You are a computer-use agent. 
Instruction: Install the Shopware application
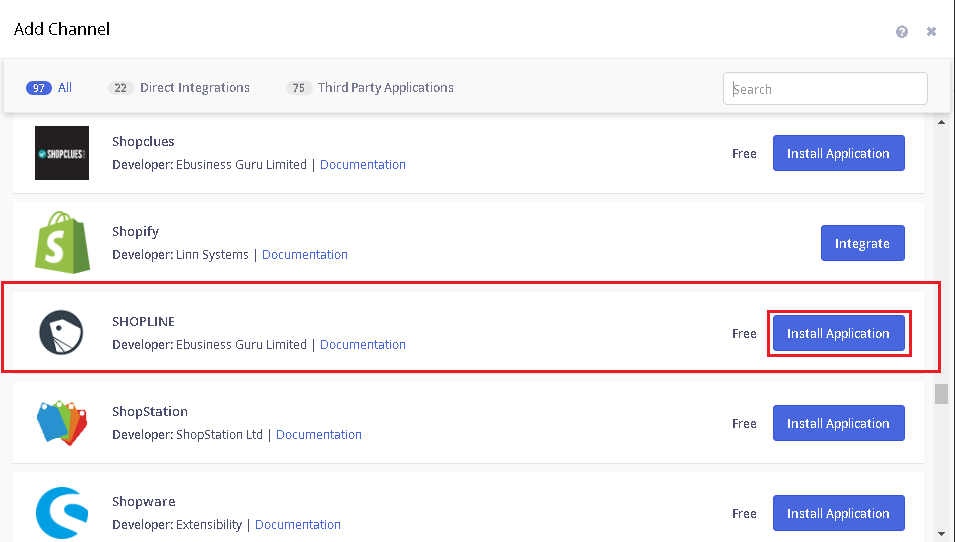[x=839, y=513]
